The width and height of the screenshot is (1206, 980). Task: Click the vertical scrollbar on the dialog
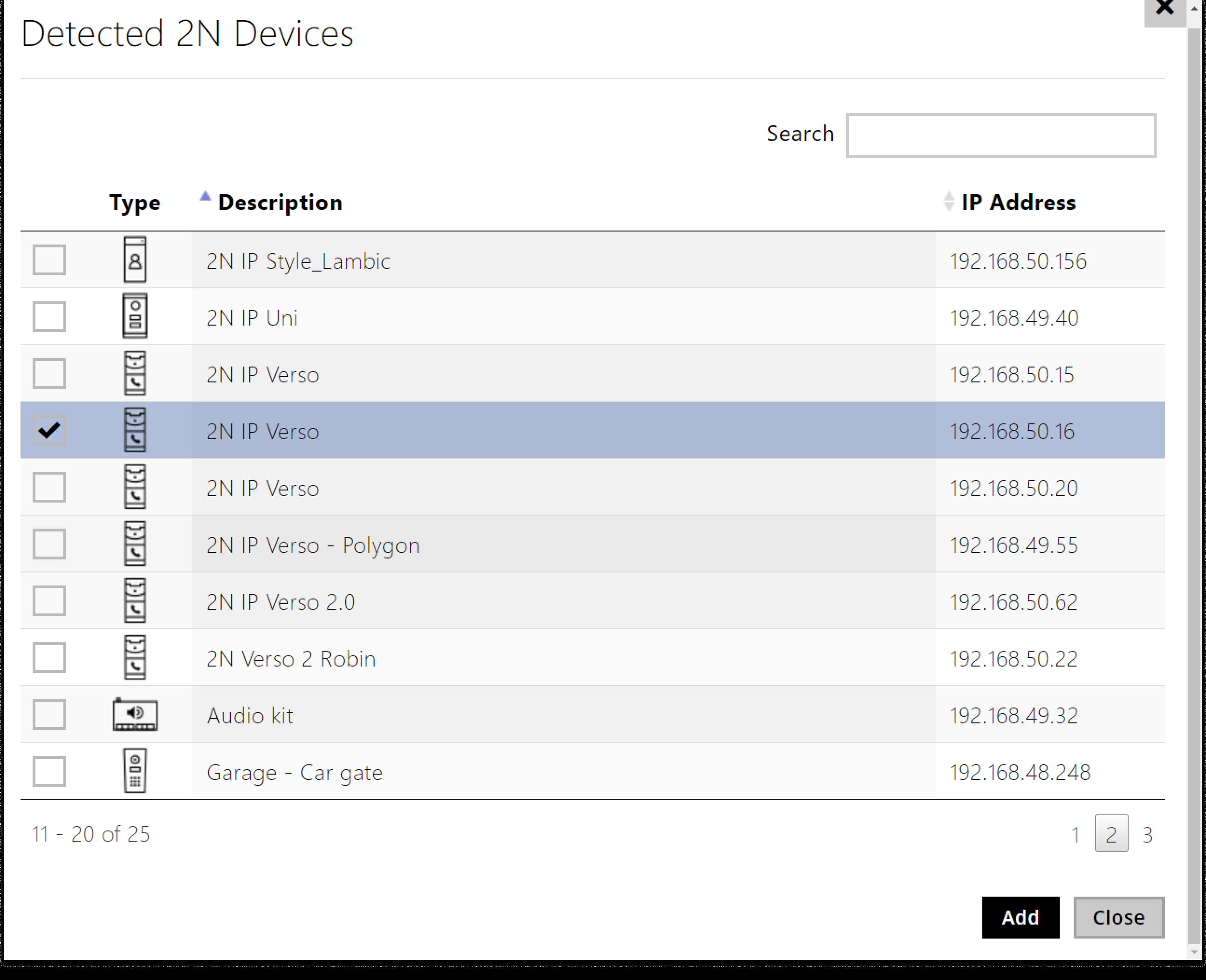click(1194, 485)
